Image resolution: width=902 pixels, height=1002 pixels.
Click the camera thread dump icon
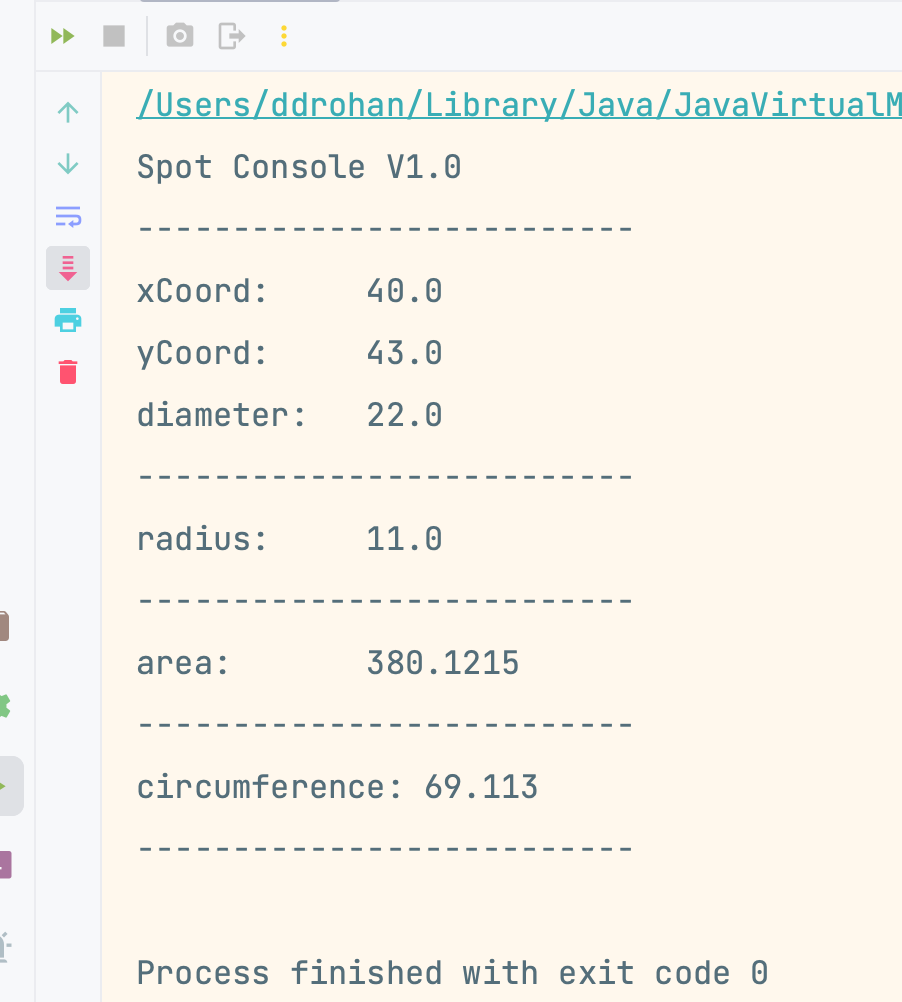pyautogui.click(x=179, y=37)
